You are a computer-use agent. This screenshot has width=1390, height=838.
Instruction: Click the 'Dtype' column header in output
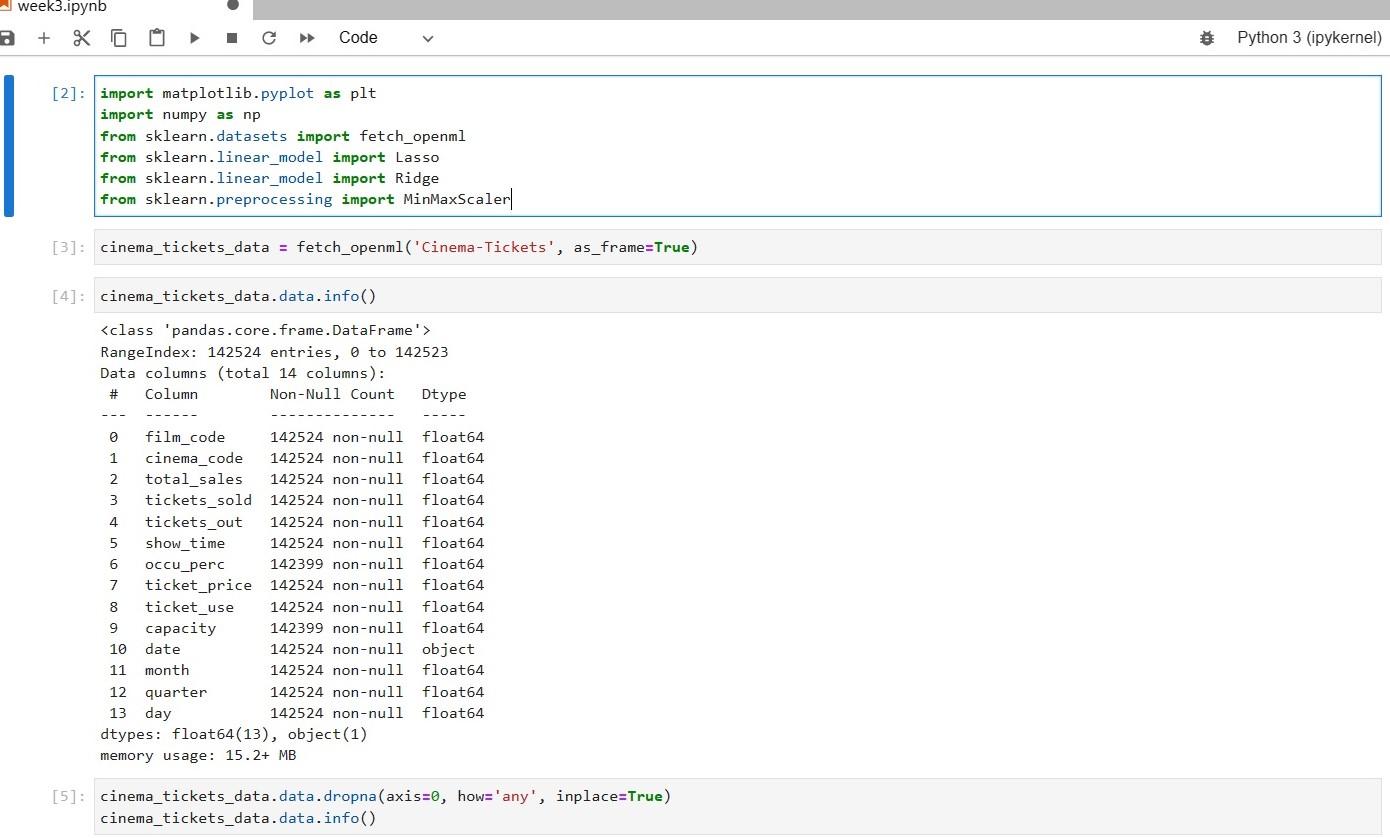click(444, 394)
